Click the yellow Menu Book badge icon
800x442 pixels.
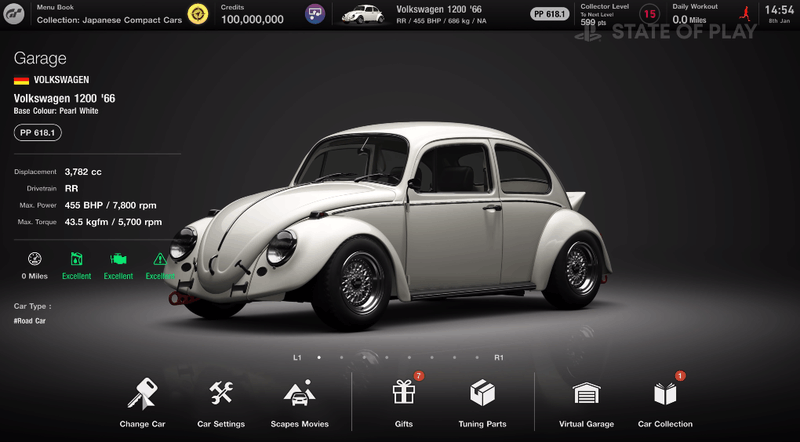(x=197, y=14)
